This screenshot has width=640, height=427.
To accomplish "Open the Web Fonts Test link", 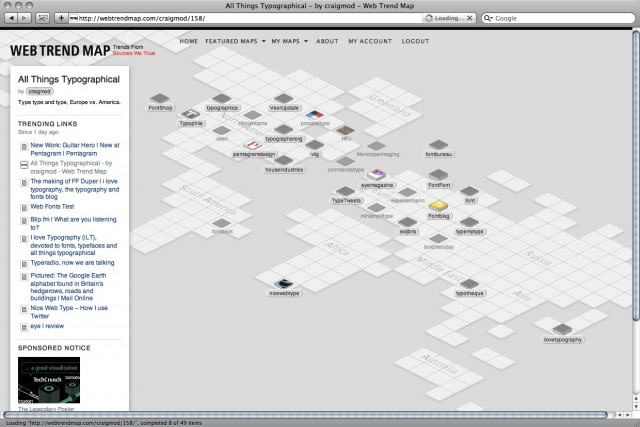I will coord(52,207).
